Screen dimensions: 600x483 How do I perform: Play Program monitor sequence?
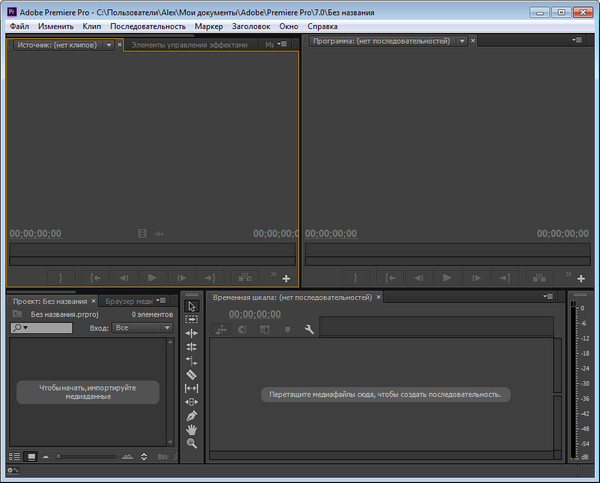[x=447, y=277]
